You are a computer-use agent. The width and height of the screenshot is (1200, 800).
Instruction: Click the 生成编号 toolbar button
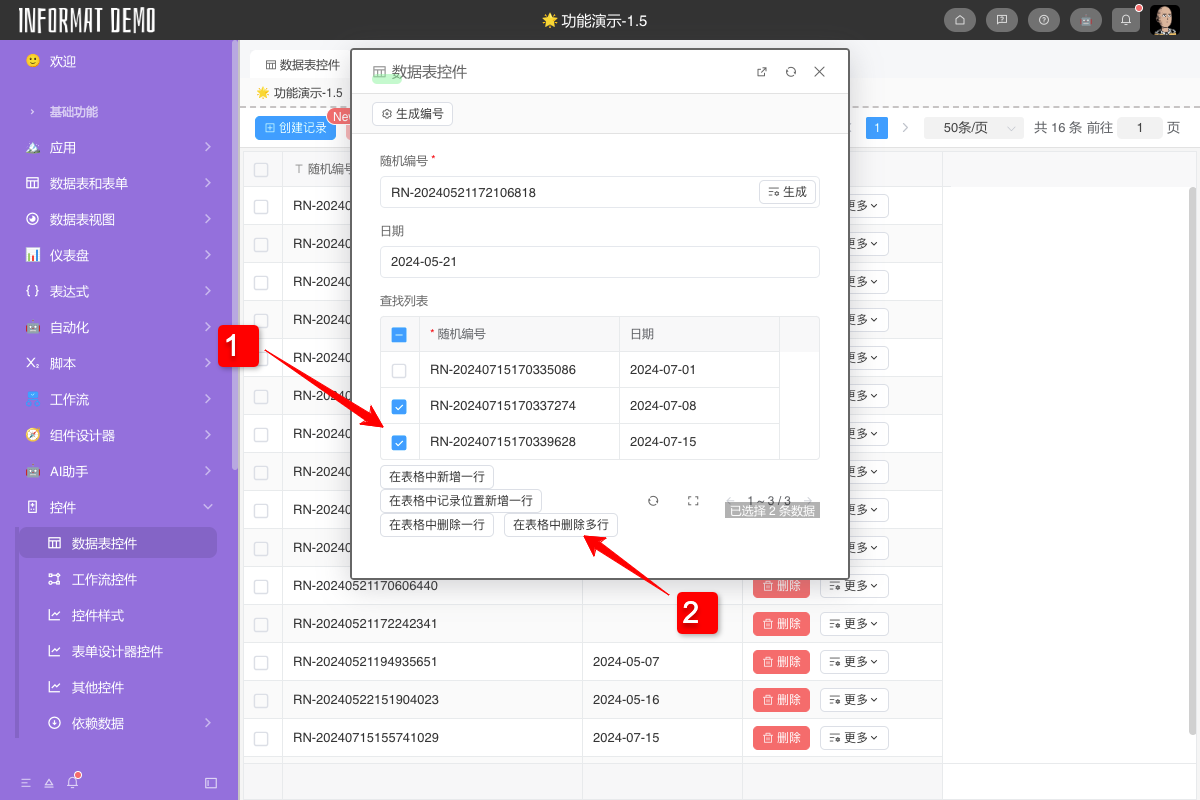[x=412, y=114]
